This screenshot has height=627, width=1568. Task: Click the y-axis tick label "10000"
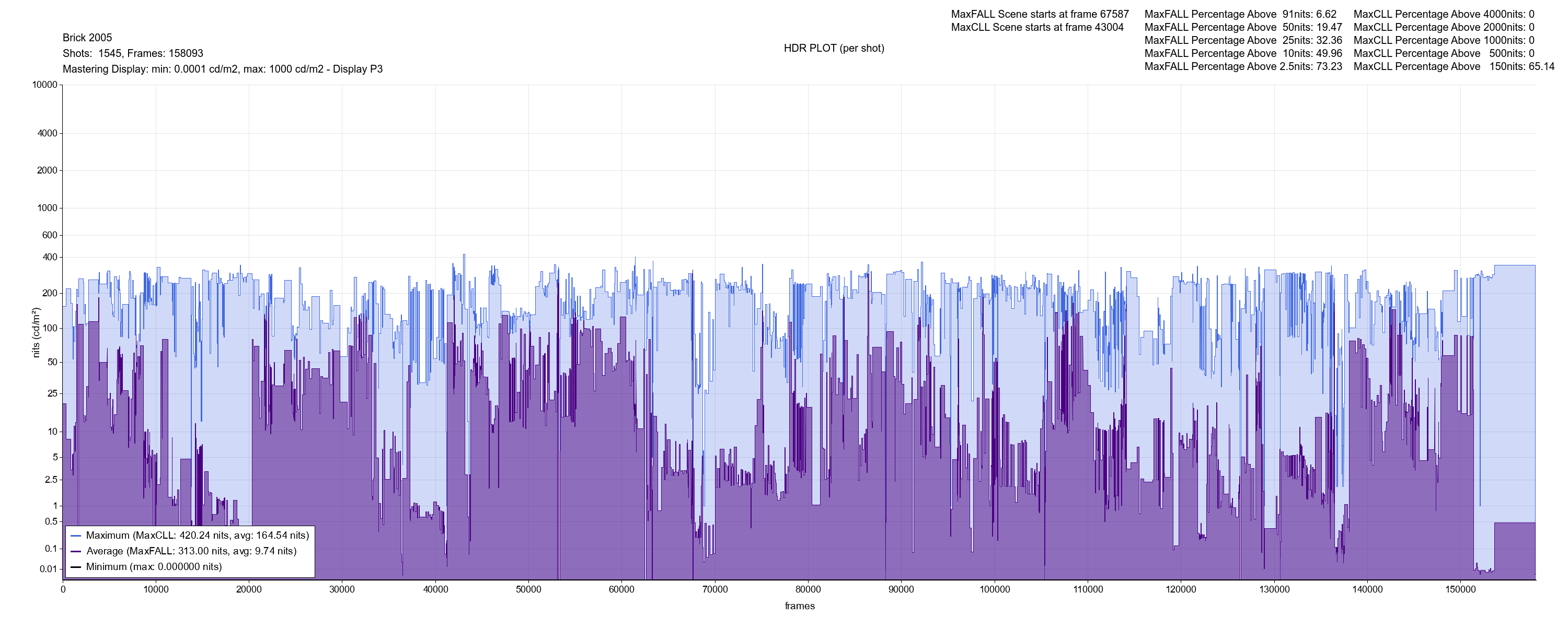pyautogui.click(x=45, y=85)
